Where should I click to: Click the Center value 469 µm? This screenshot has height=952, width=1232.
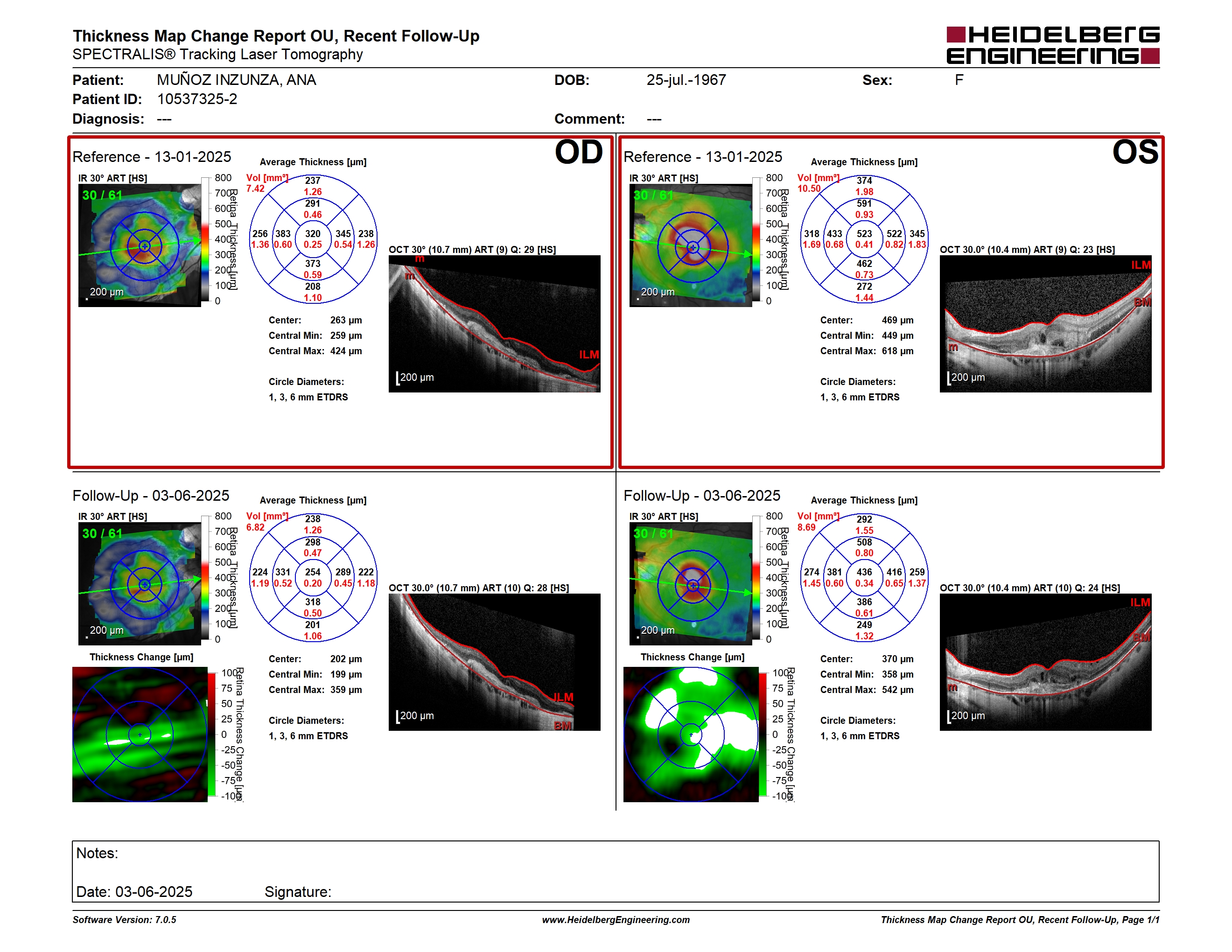[897, 320]
